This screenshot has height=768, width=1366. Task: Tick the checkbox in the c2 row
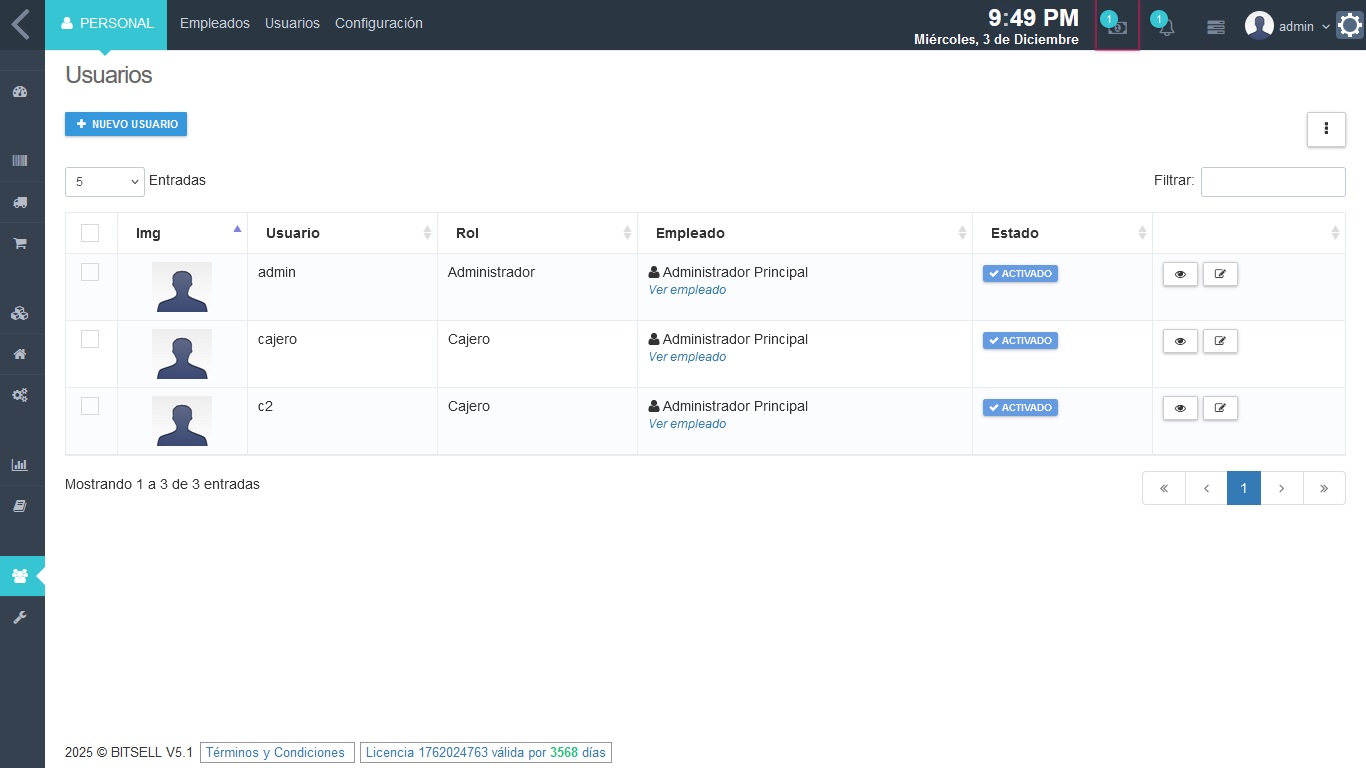90,406
